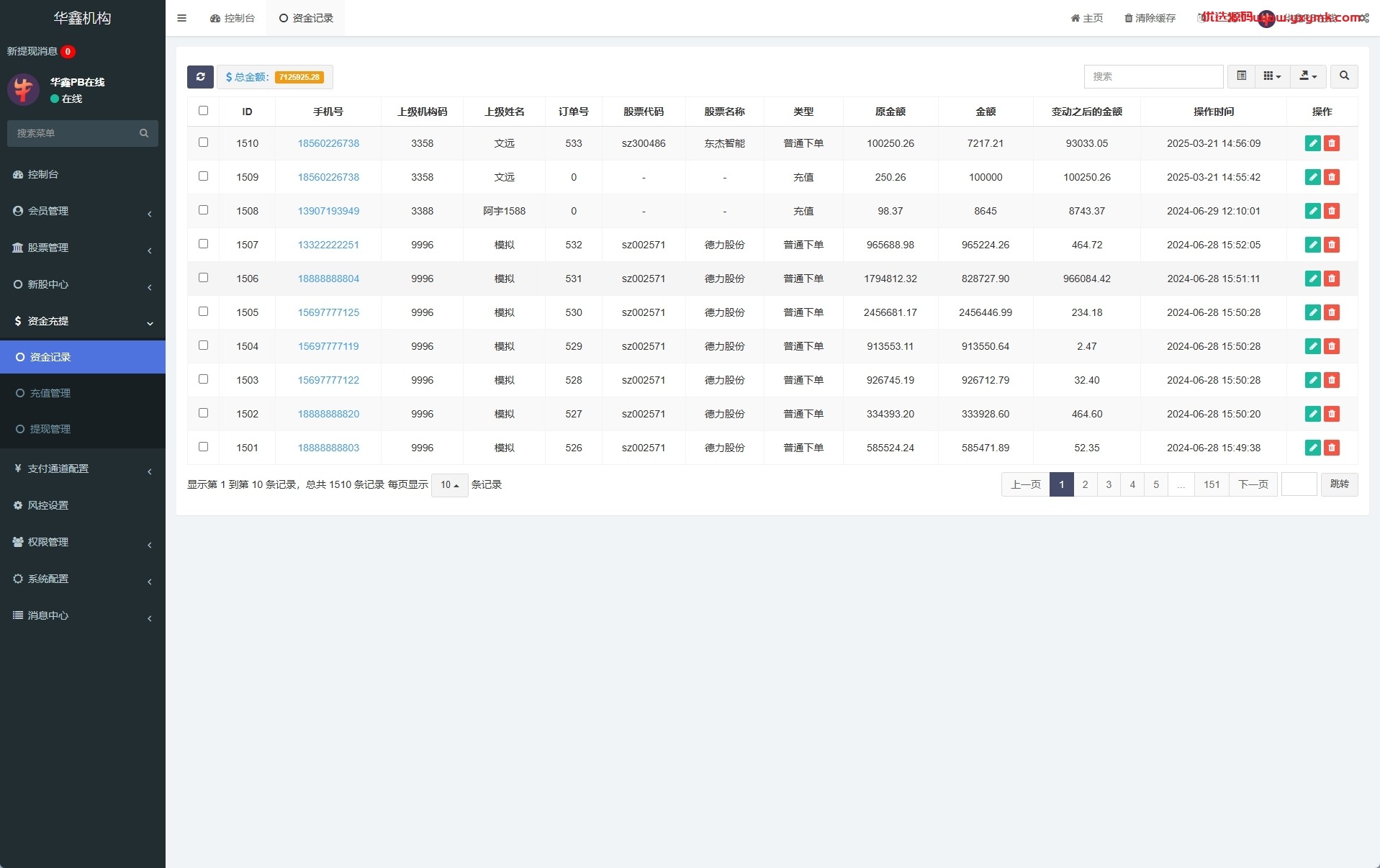
Task: Toggle the table card view icon
Action: [1241, 76]
